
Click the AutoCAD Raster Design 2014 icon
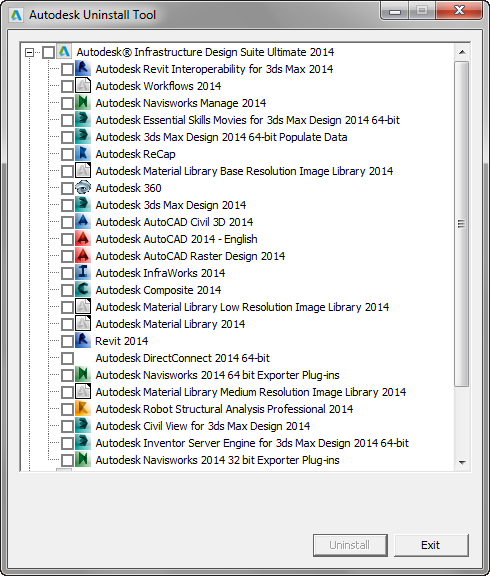(x=83, y=255)
